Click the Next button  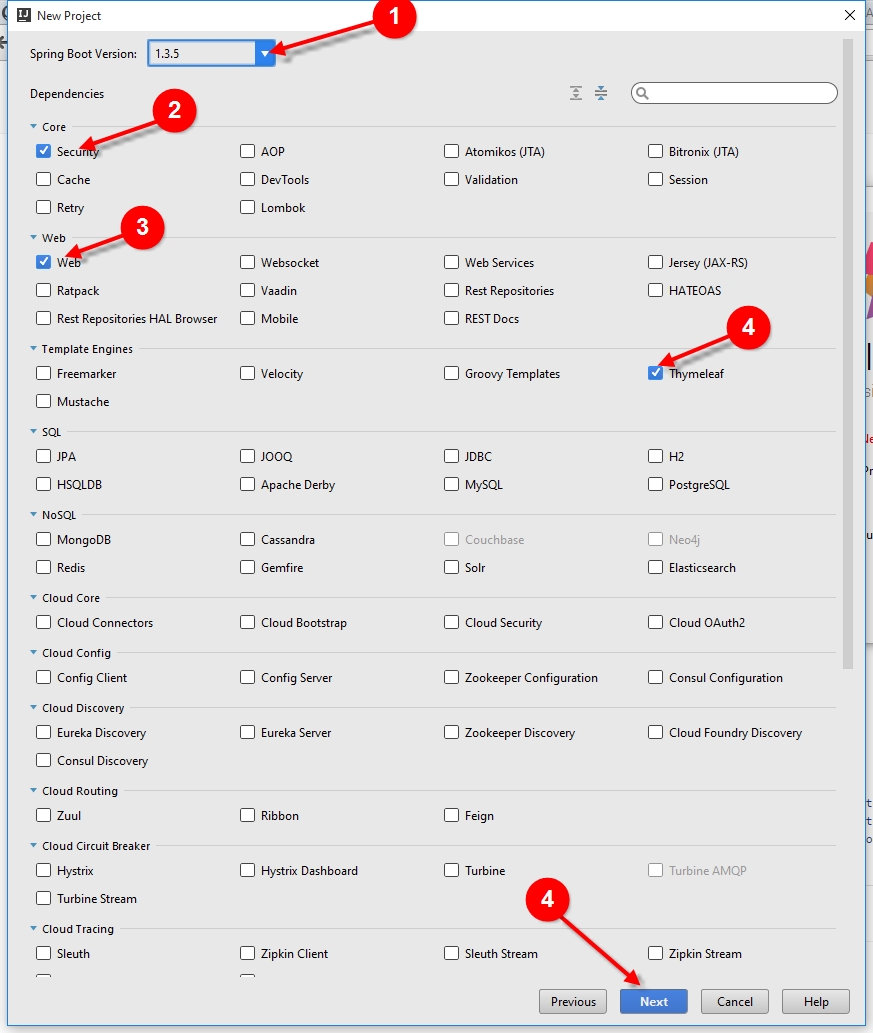pyautogui.click(x=653, y=1001)
